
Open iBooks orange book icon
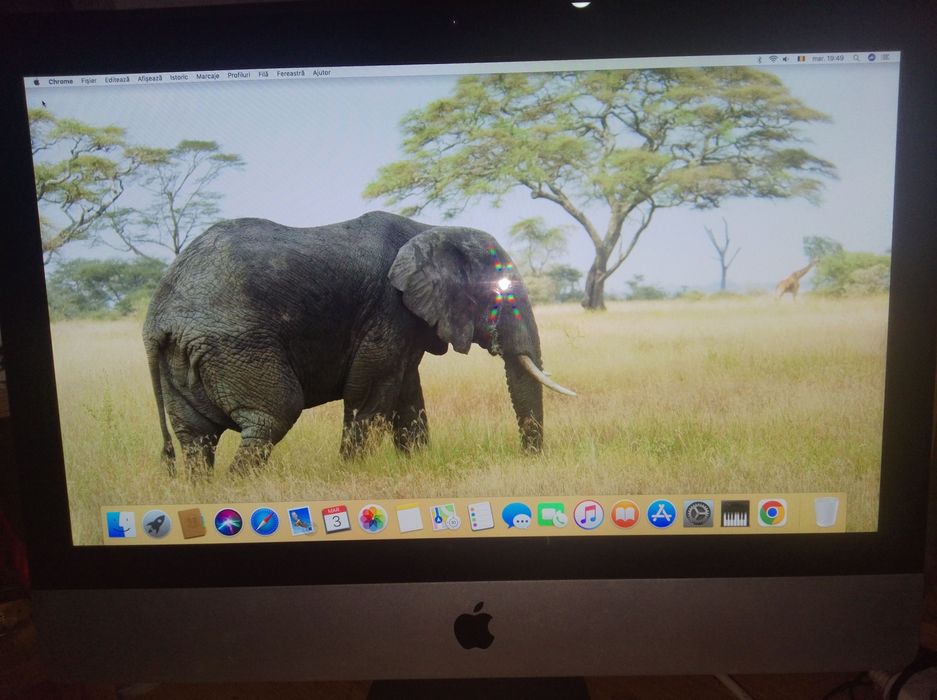click(x=625, y=514)
